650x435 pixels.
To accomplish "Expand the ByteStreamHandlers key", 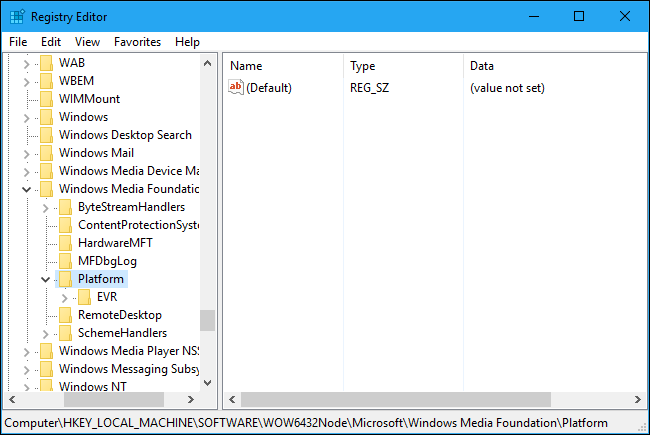I will pyautogui.click(x=46, y=208).
